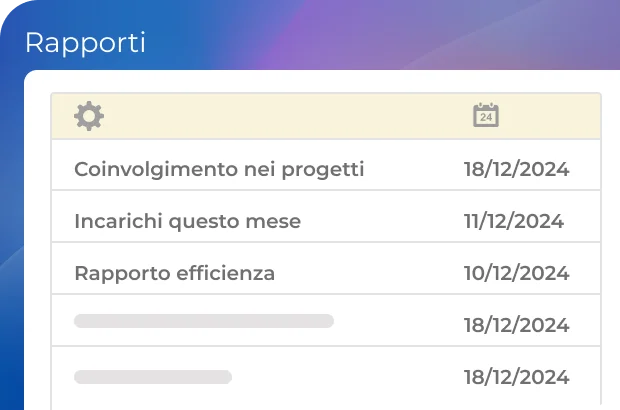Click the calendar date column icon

[x=486, y=116]
